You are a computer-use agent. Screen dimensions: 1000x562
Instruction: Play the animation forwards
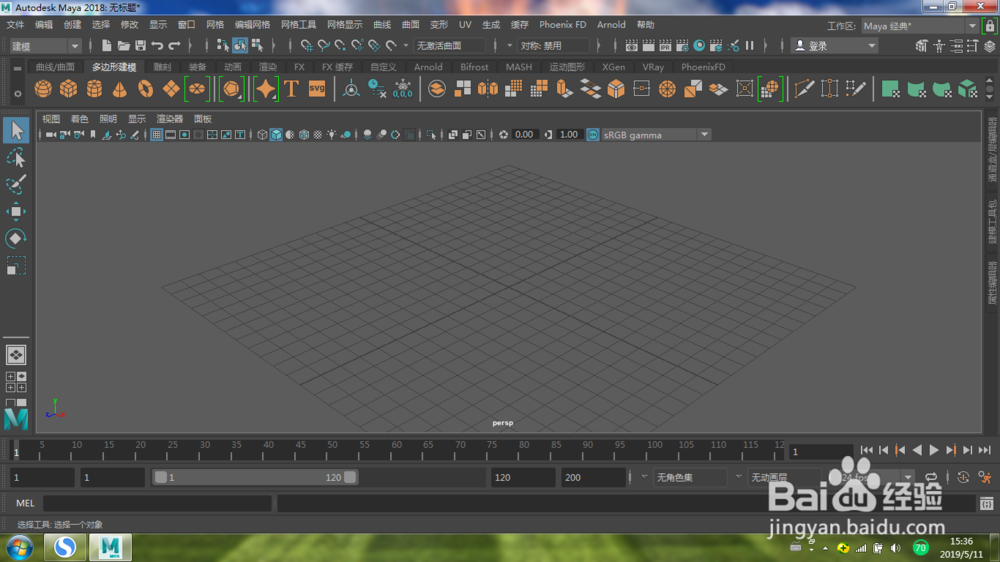[x=934, y=450]
